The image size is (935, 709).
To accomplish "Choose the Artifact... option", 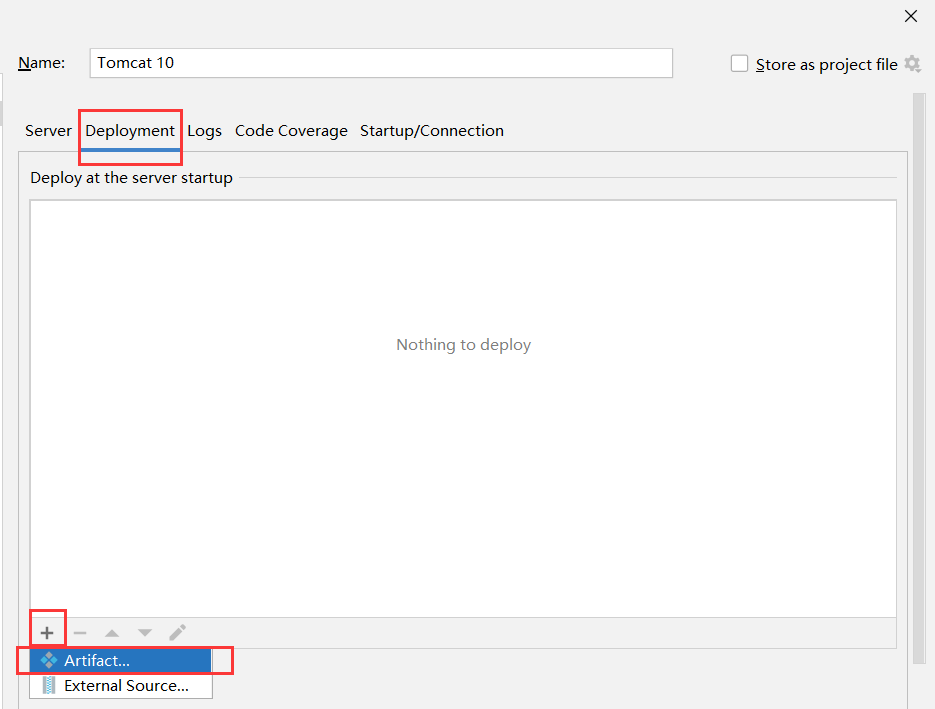I will coord(97,660).
